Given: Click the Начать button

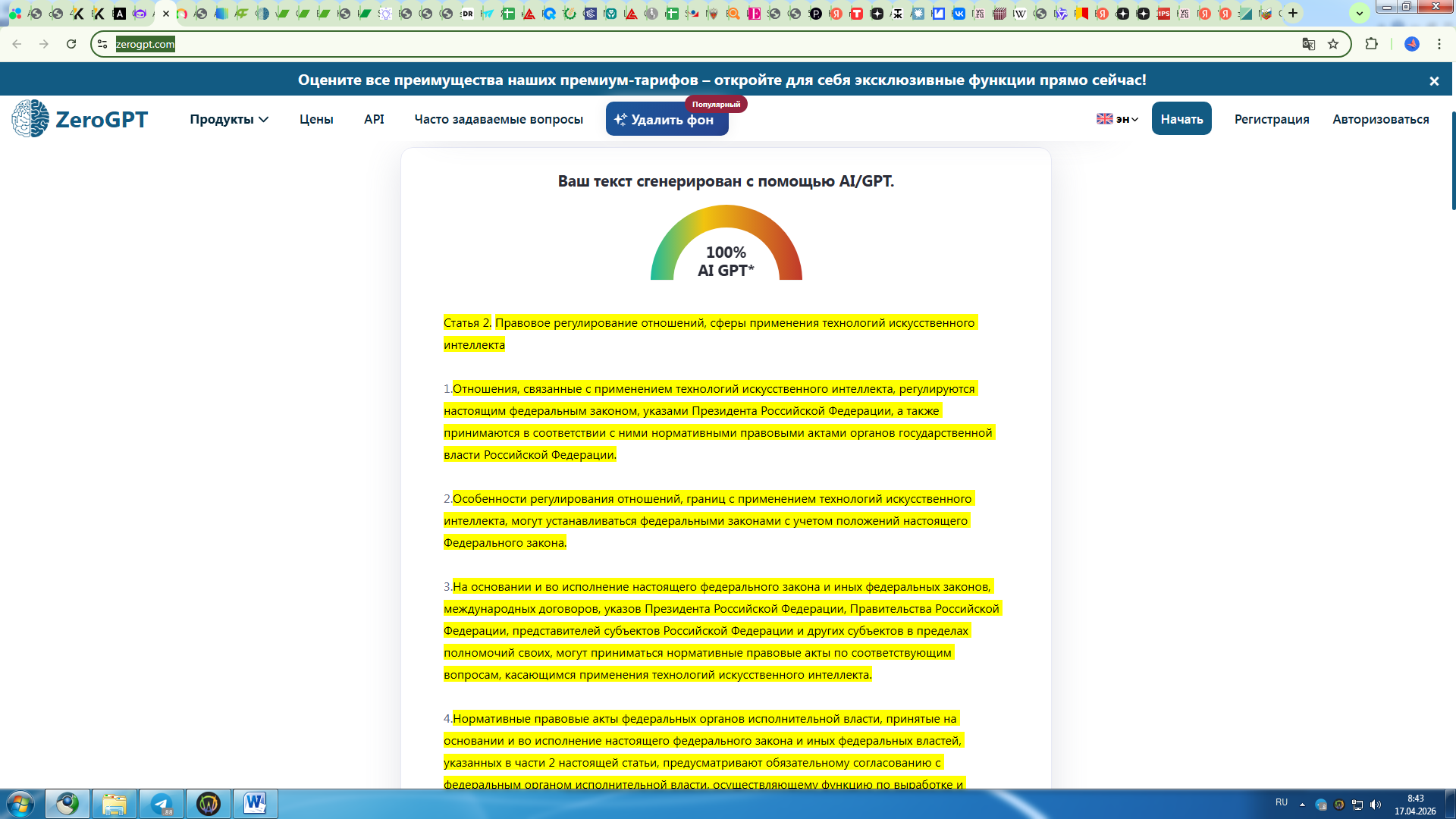Looking at the screenshot, I should [x=1181, y=119].
